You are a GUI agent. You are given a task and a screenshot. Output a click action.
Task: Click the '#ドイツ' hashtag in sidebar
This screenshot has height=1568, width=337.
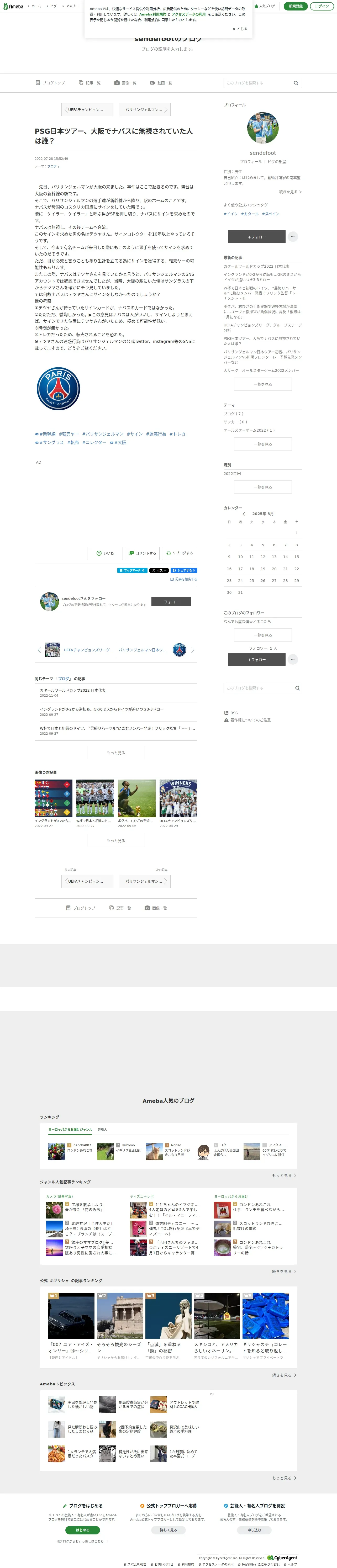pos(230,214)
